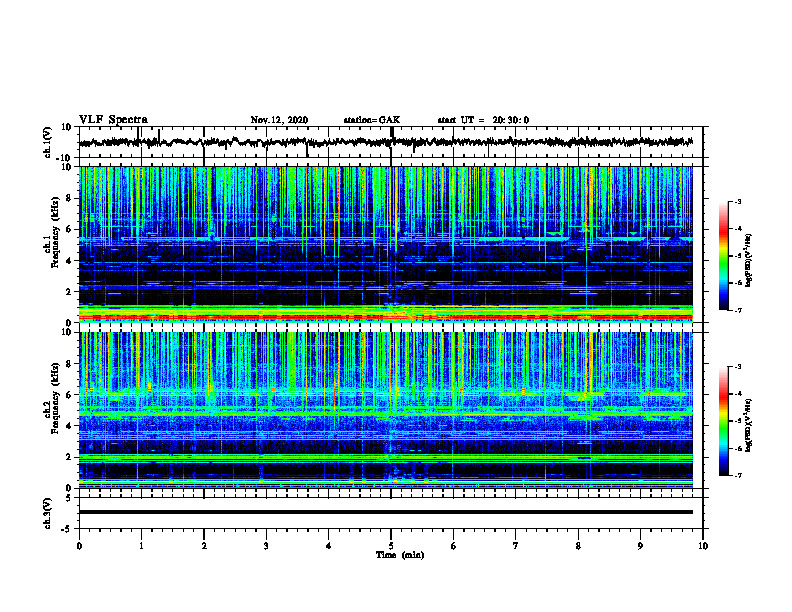Click time axis tick label '9'
Viewport: 792px width, 612px height.
point(640,546)
